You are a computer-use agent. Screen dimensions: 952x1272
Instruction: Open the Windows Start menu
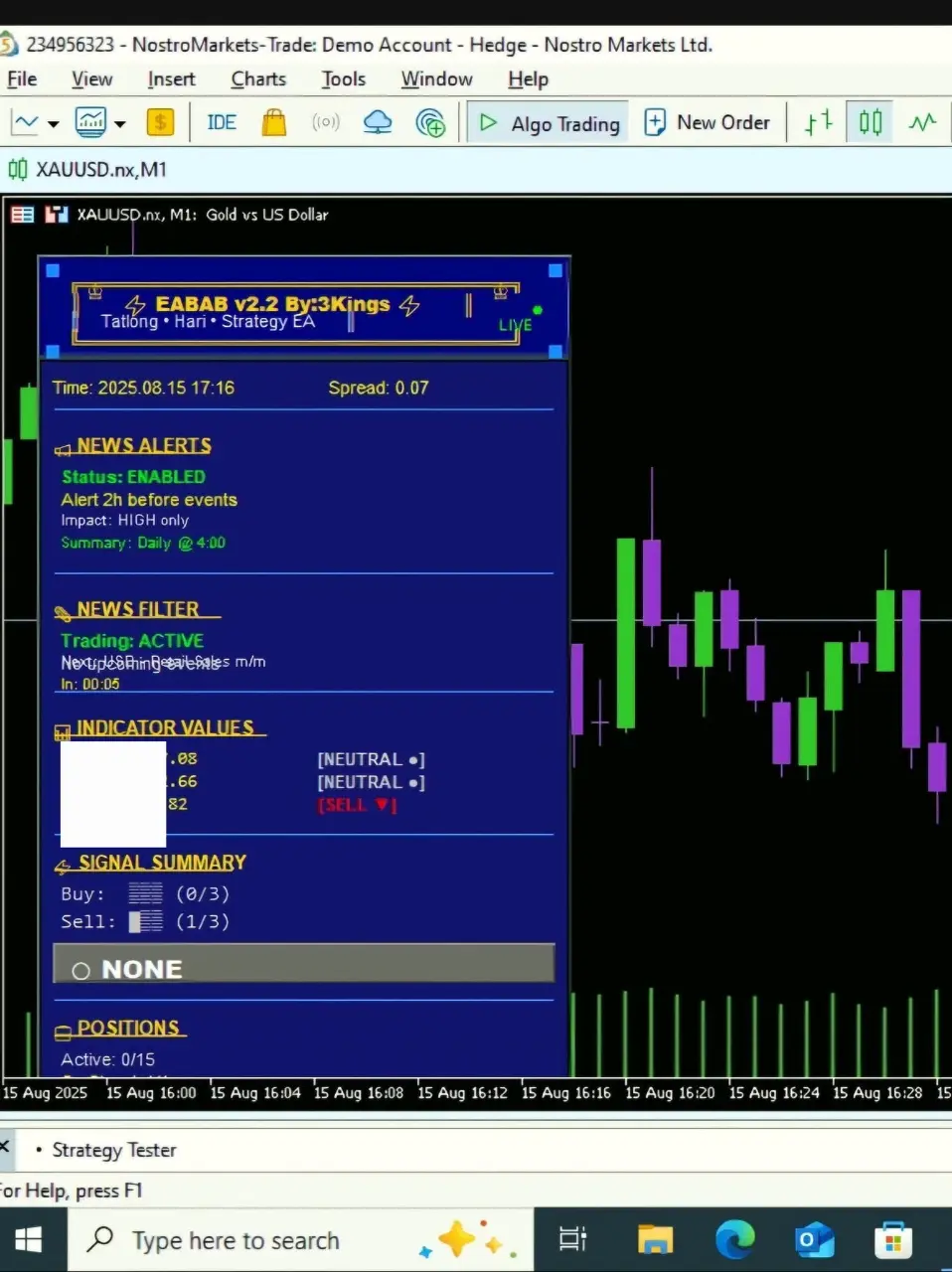(x=29, y=1240)
